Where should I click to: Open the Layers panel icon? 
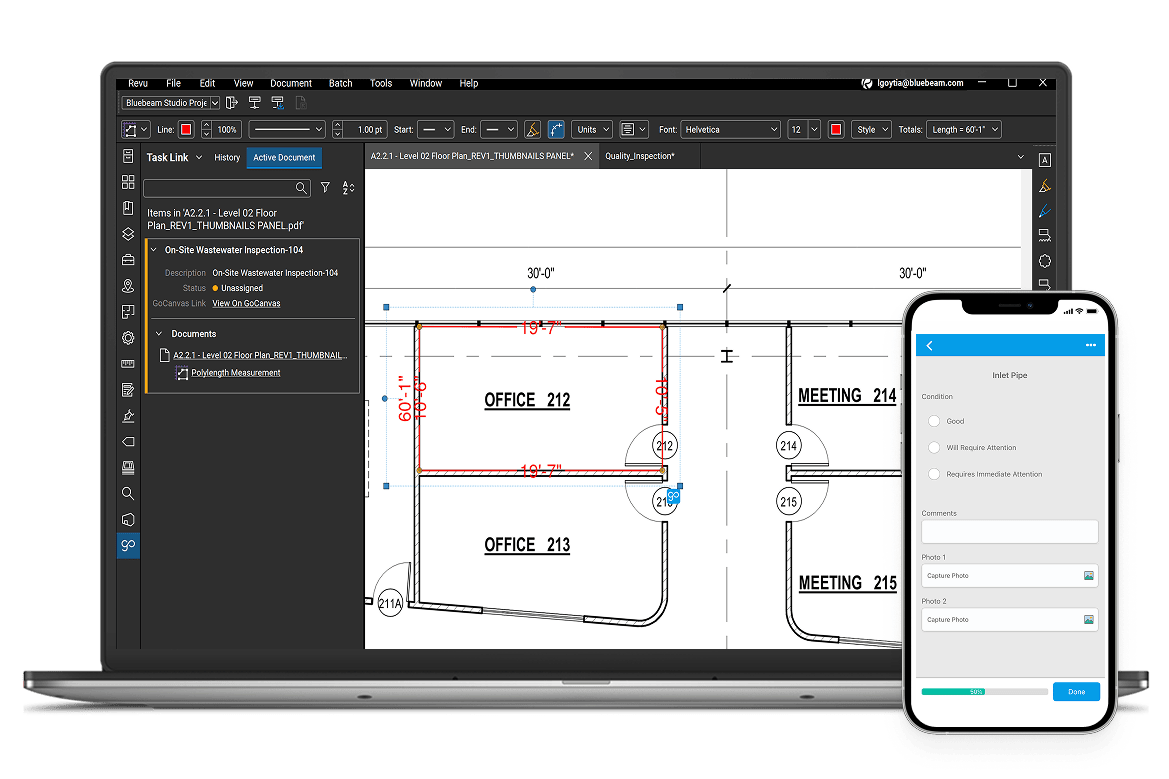tap(128, 234)
